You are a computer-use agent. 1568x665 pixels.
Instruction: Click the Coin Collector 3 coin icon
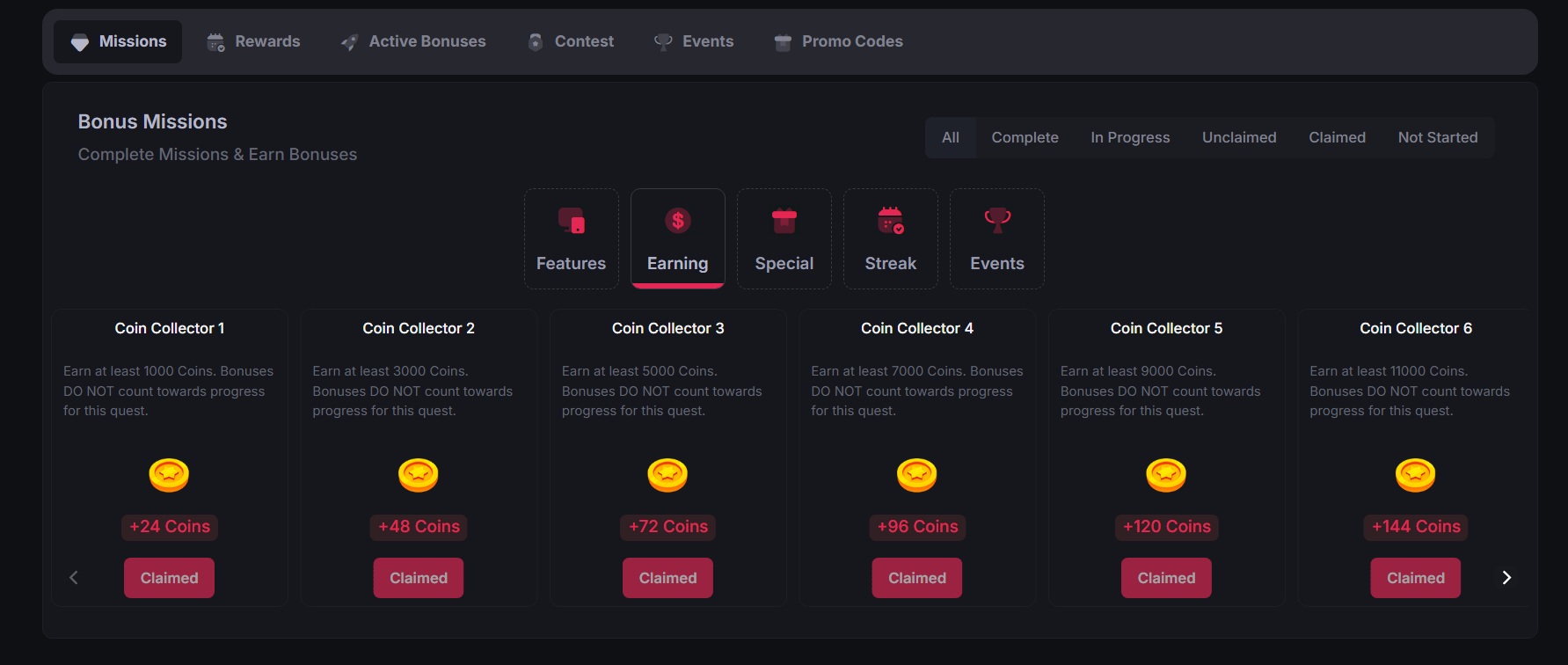[x=667, y=475]
